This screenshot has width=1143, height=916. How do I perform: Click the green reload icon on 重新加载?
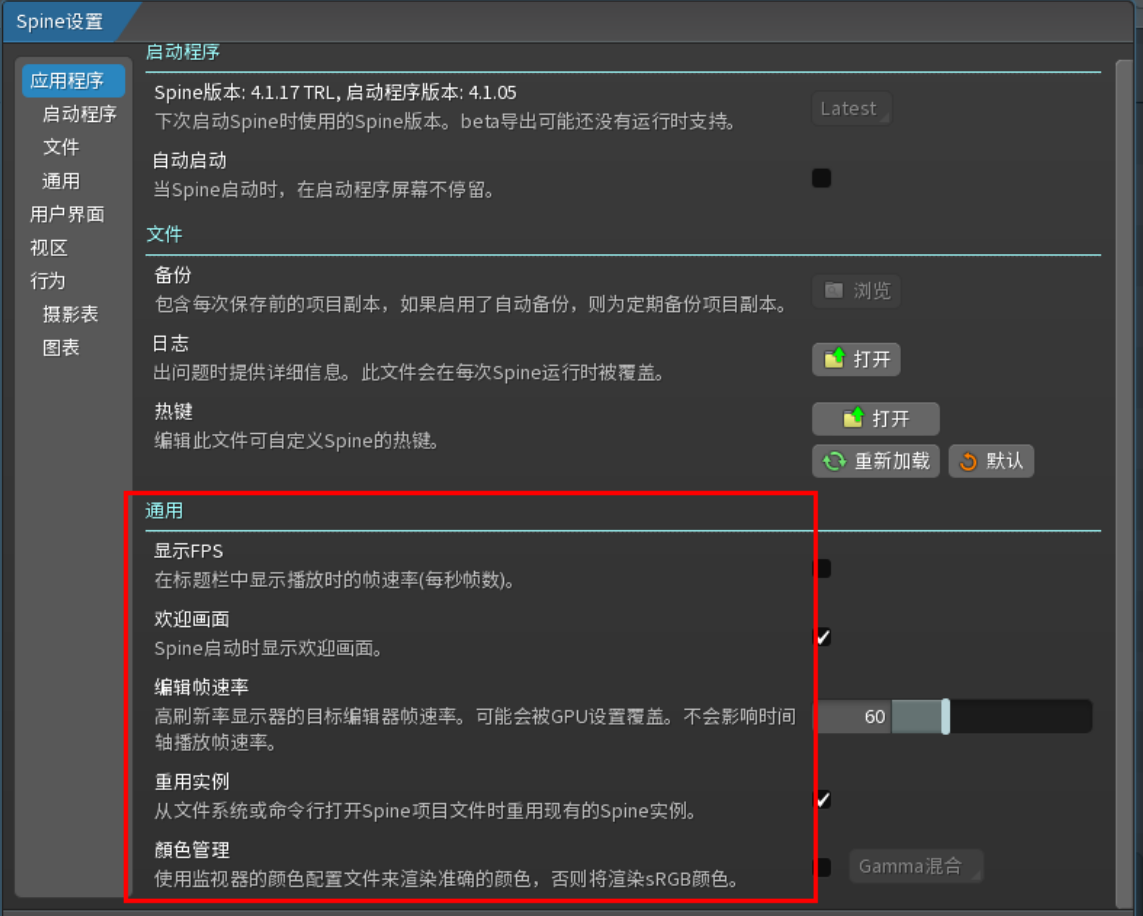coord(835,461)
